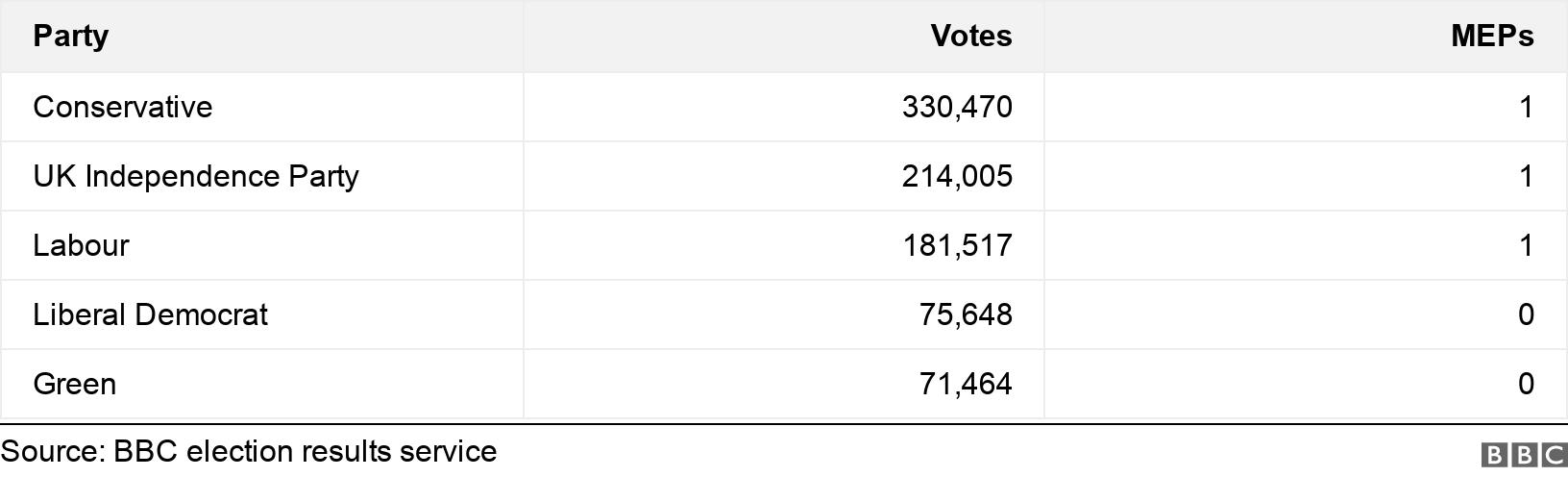Click the Conservative party cell

pos(122,107)
